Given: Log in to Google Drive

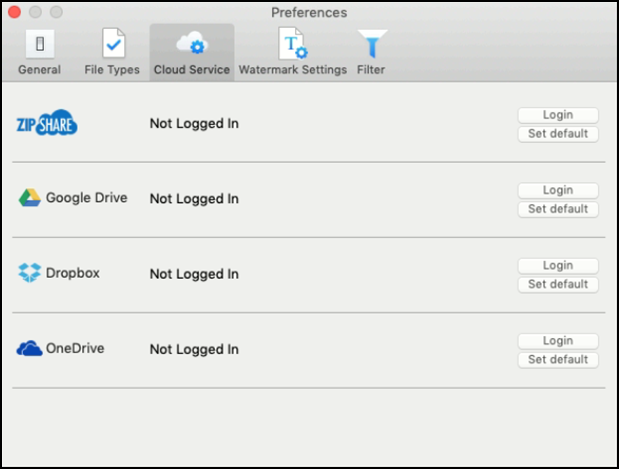Looking at the screenshot, I should 558,191.
